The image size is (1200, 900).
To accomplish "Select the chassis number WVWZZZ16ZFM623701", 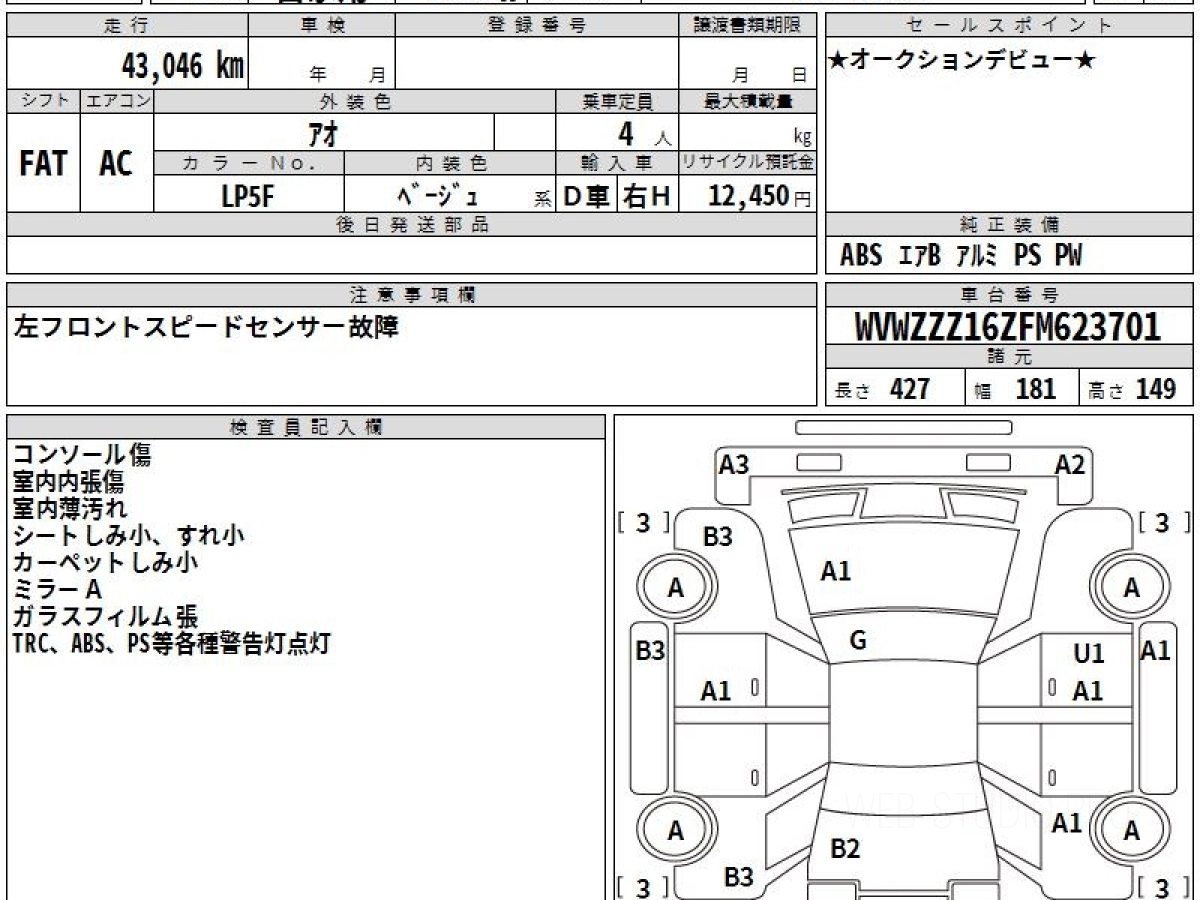I will point(1008,327).
